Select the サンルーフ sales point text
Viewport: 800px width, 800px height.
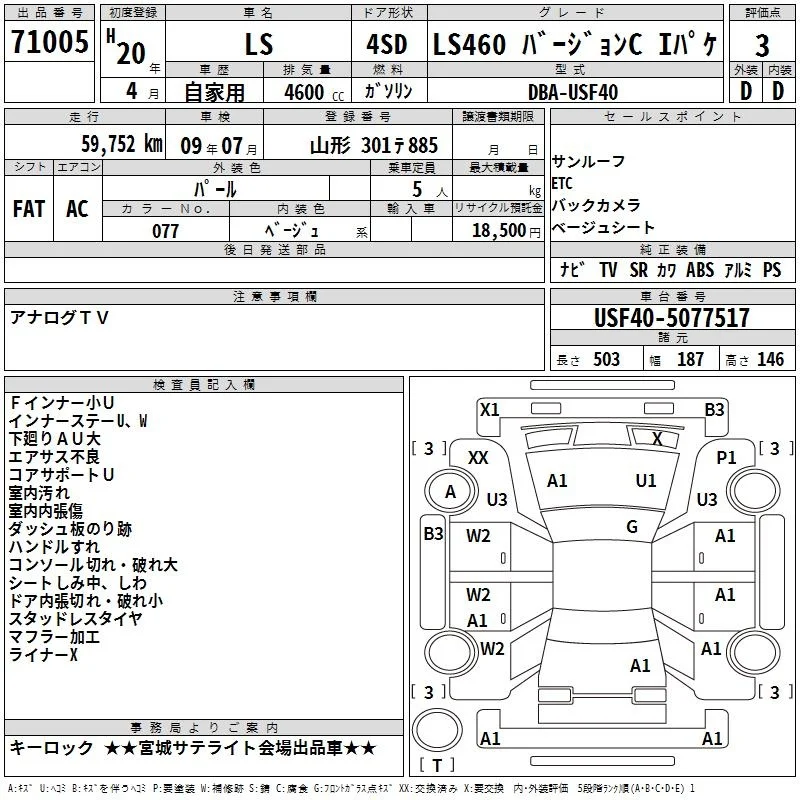pos(588,161)
